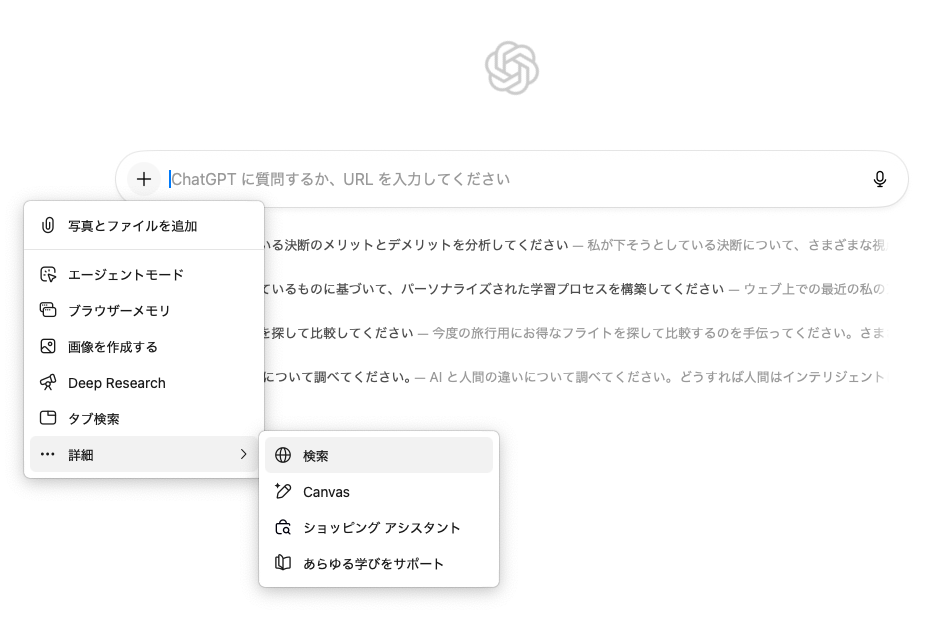Viewport: 950px width, 619px height.
Task: Click the タブ検索 tab icon
Action: pos(48,419)
